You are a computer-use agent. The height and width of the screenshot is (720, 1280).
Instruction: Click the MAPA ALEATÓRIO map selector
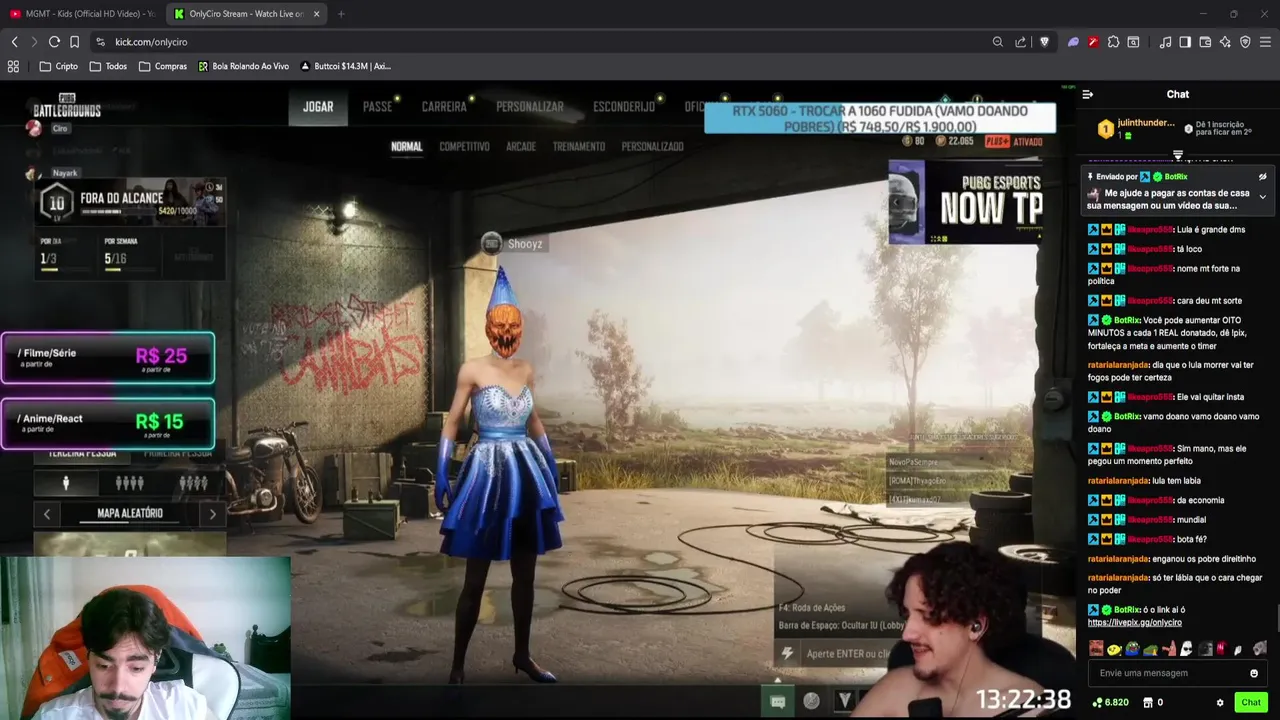click(x=130, y=514)
